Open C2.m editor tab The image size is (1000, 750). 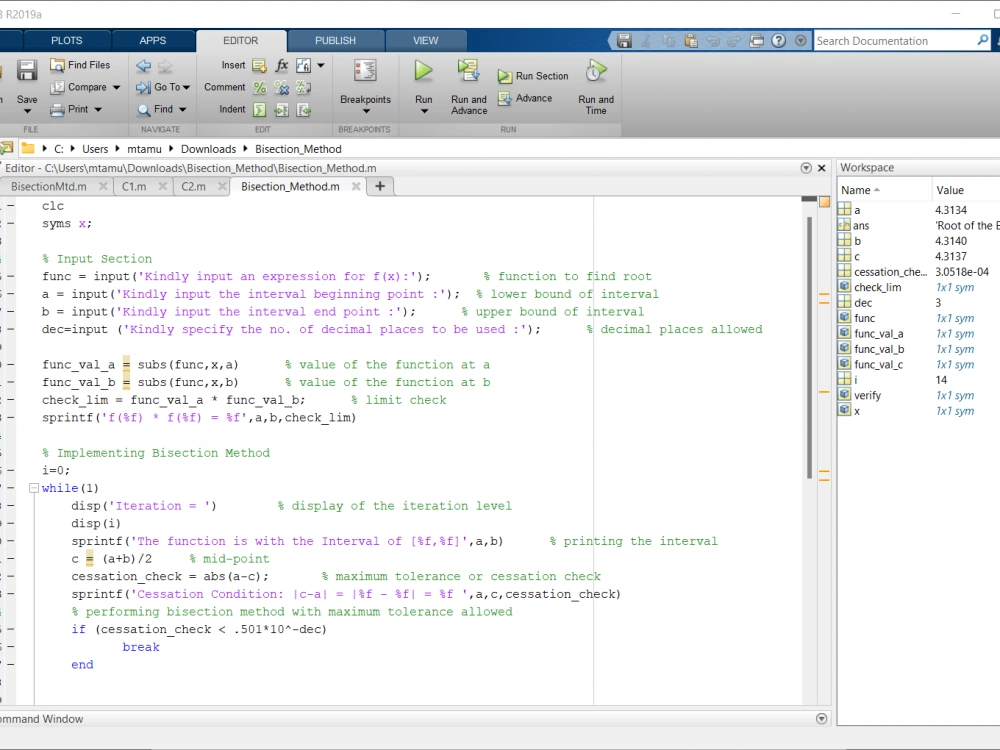193,187
